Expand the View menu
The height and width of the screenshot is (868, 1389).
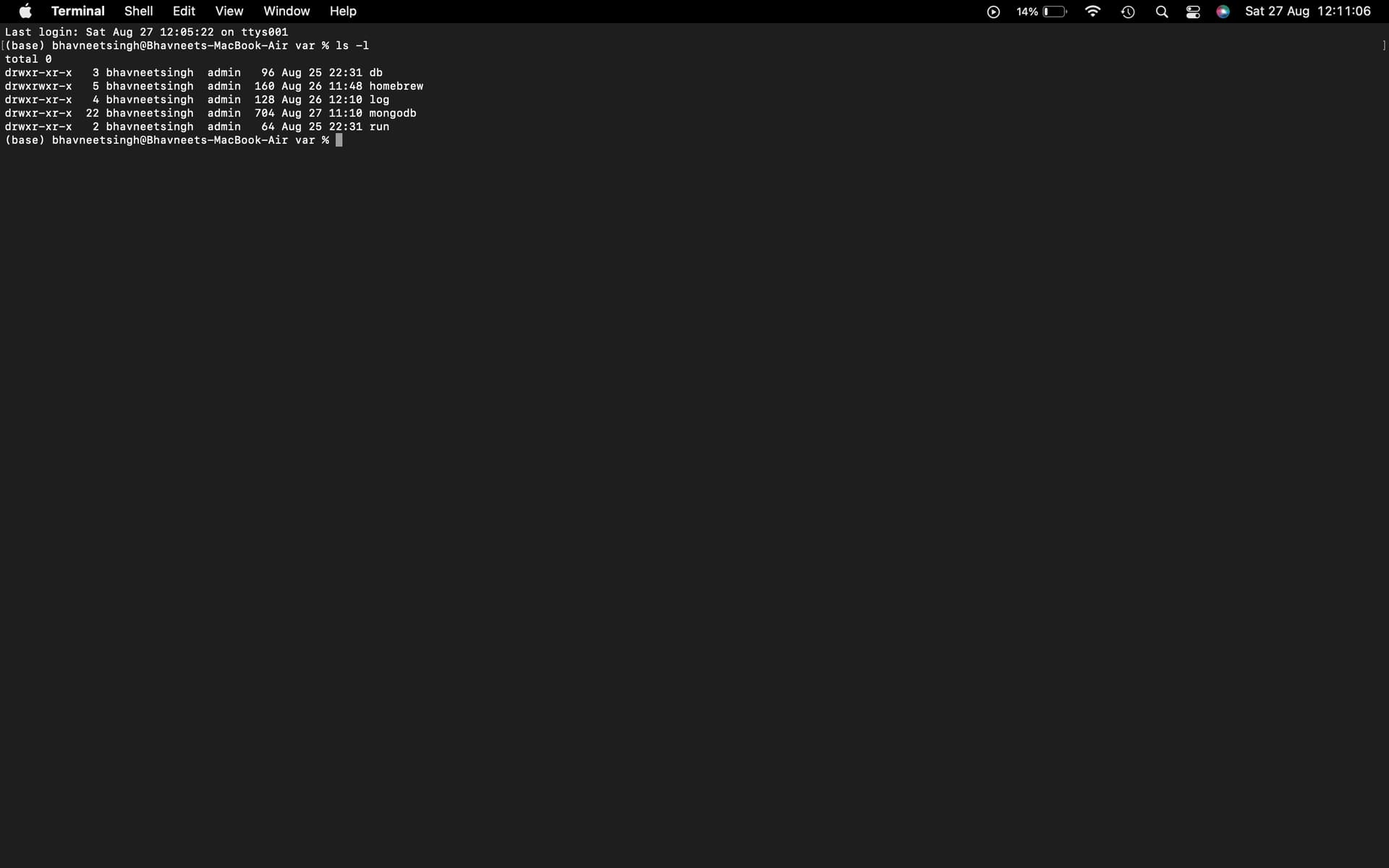(x=229, y=11)
